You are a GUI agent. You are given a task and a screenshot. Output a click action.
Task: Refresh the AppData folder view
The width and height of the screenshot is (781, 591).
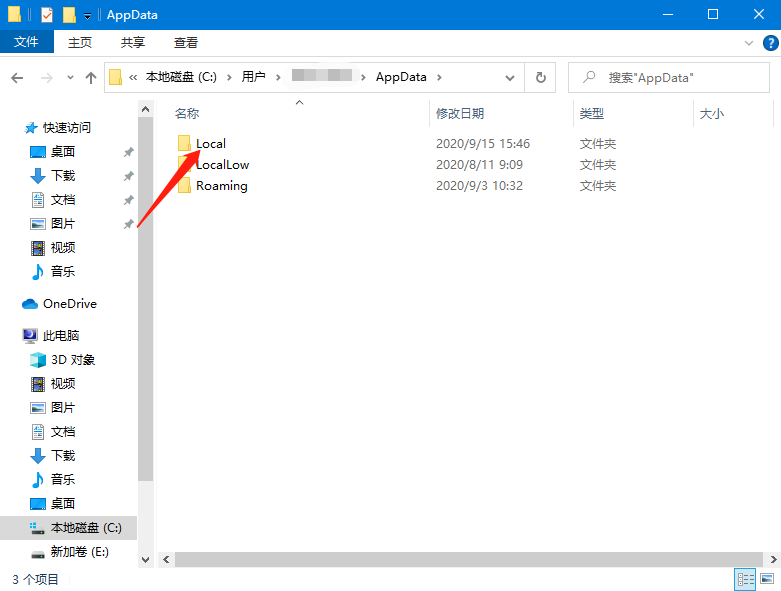click(x=540, y=78)
